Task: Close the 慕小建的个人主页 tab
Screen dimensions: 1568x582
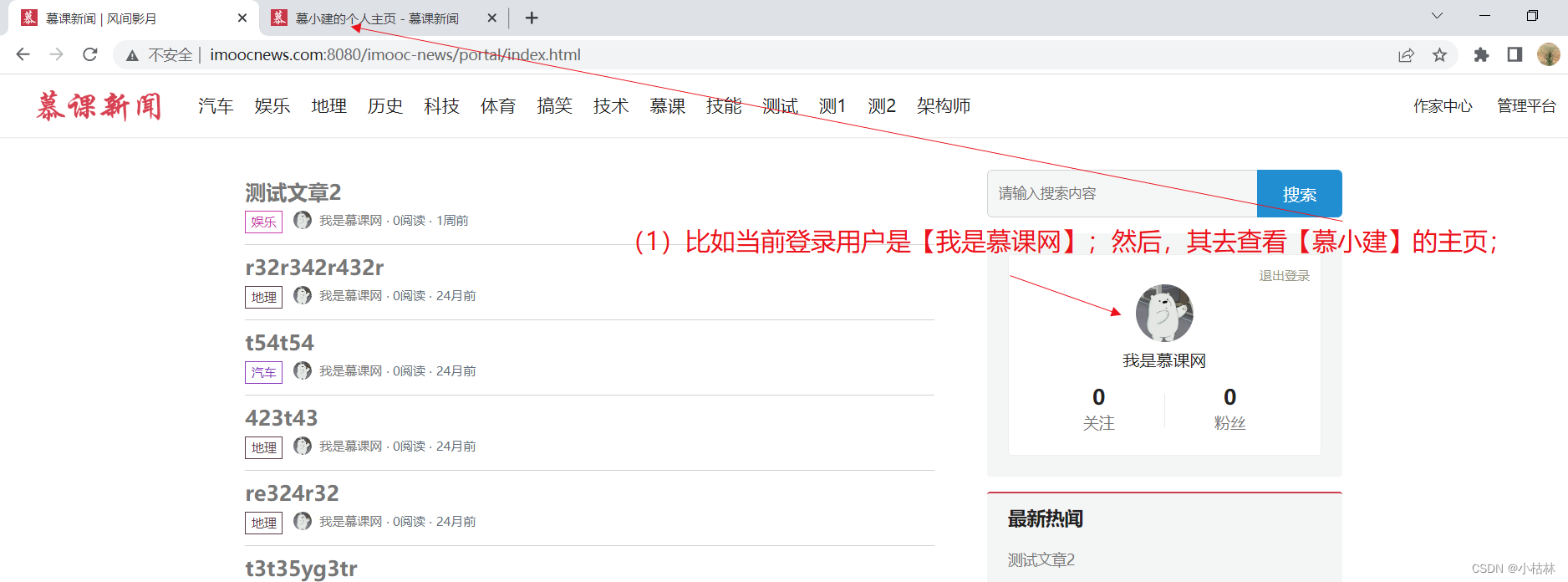Action: point(491,18)
